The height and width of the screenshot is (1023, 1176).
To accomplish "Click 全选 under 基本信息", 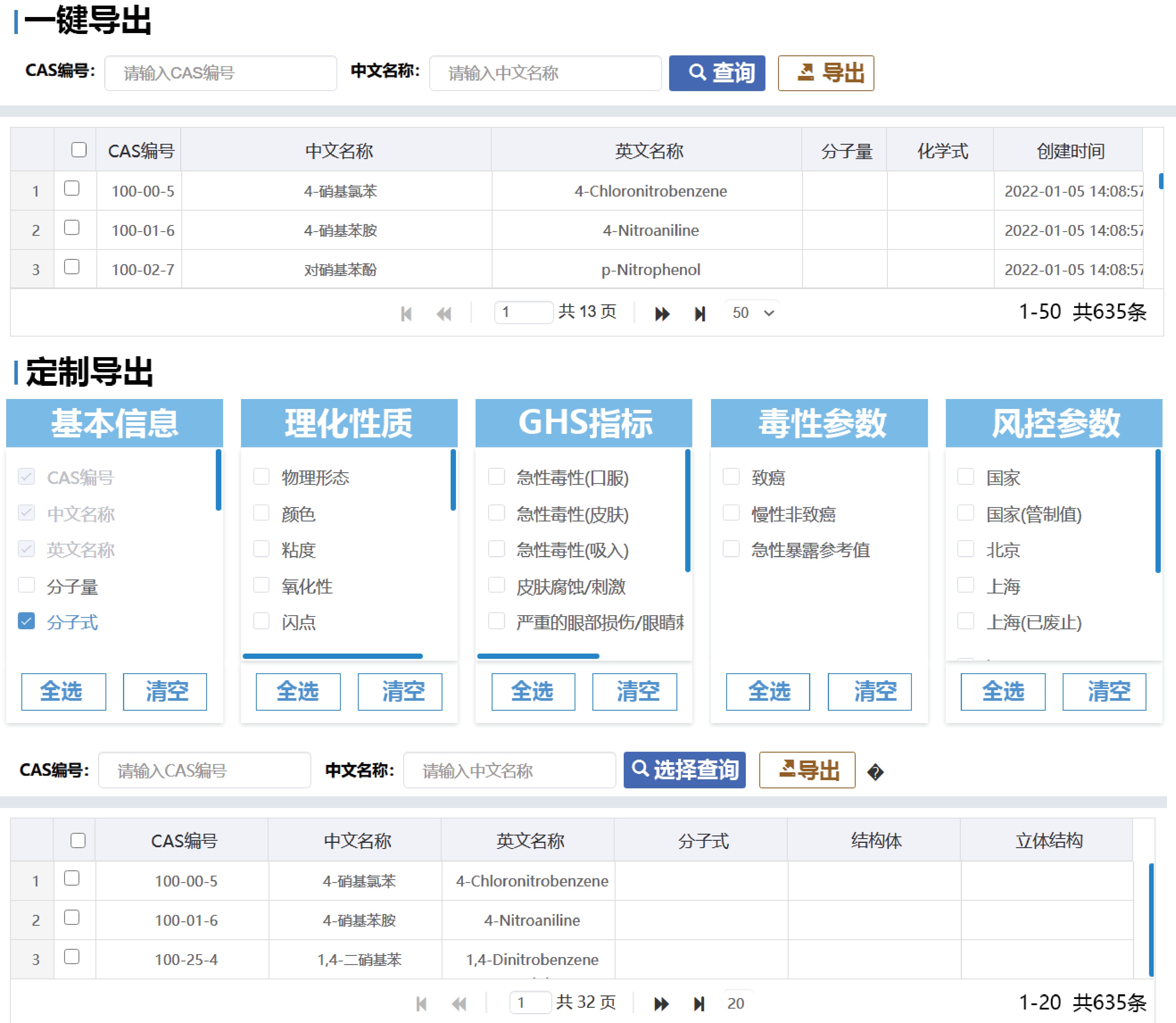I will click(x=63, y=691).
